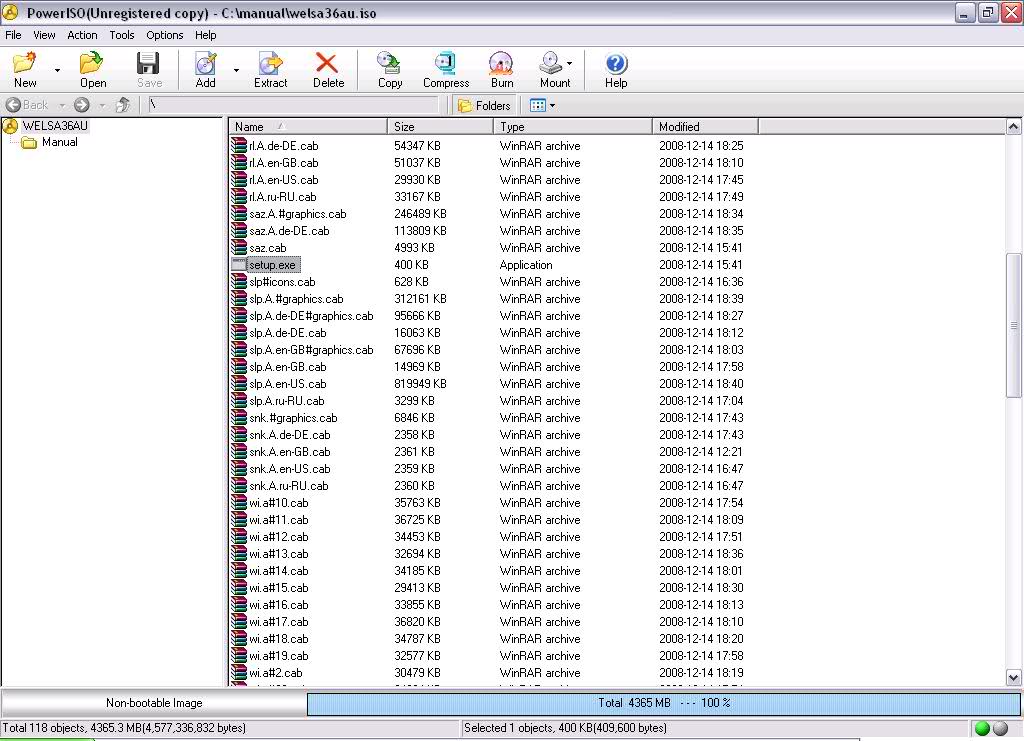Screen dimensions: 1024x741
Task: Sort by the Modified column header
Action: pos(705,127)
